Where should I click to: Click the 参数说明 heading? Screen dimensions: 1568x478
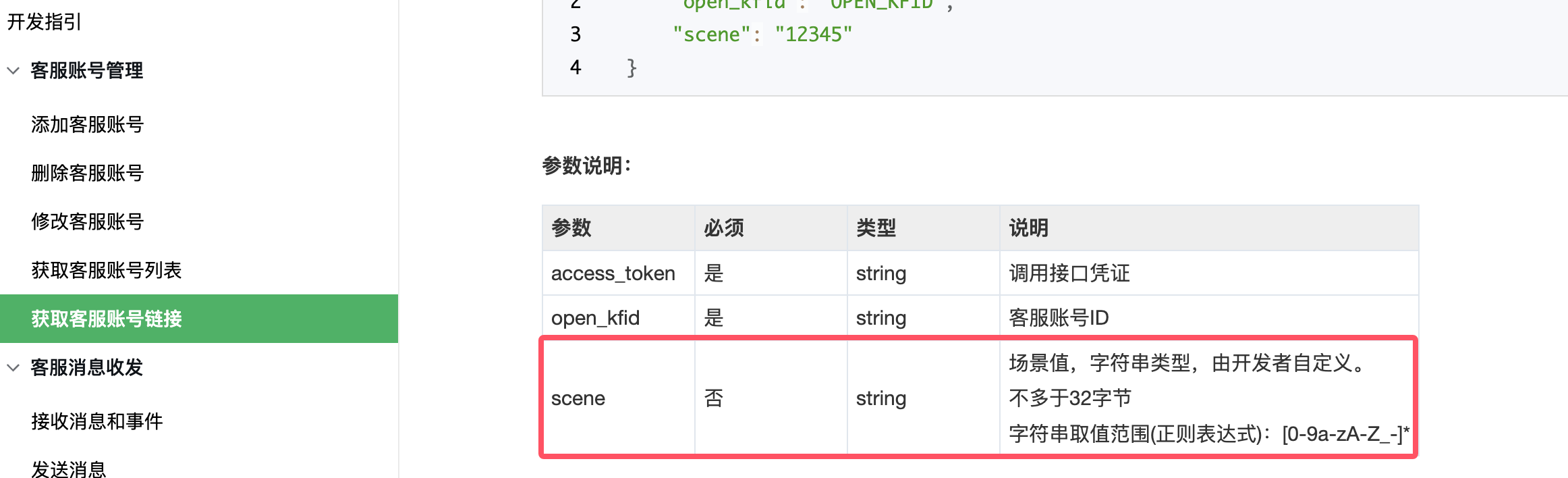[586, 165]
